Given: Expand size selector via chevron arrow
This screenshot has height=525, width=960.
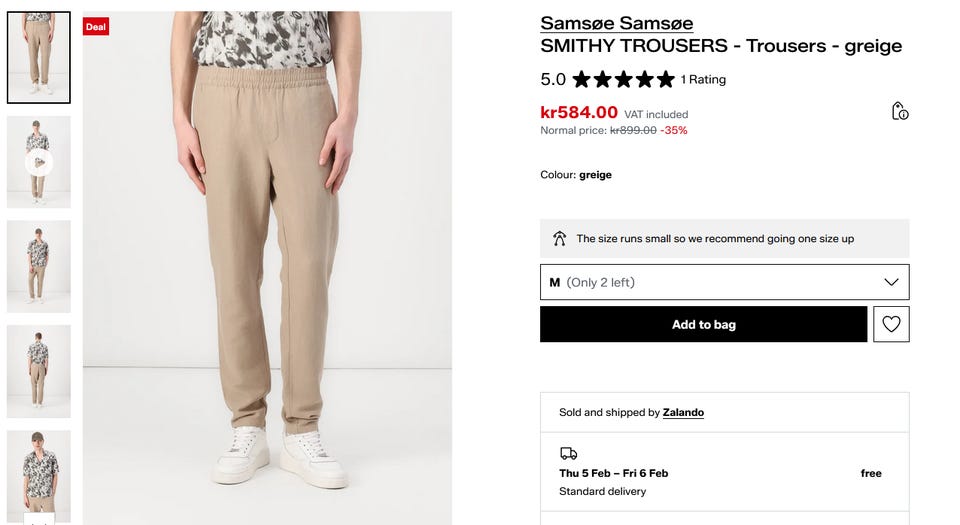Looking at the screenshot, I should (x=891, y=282).
